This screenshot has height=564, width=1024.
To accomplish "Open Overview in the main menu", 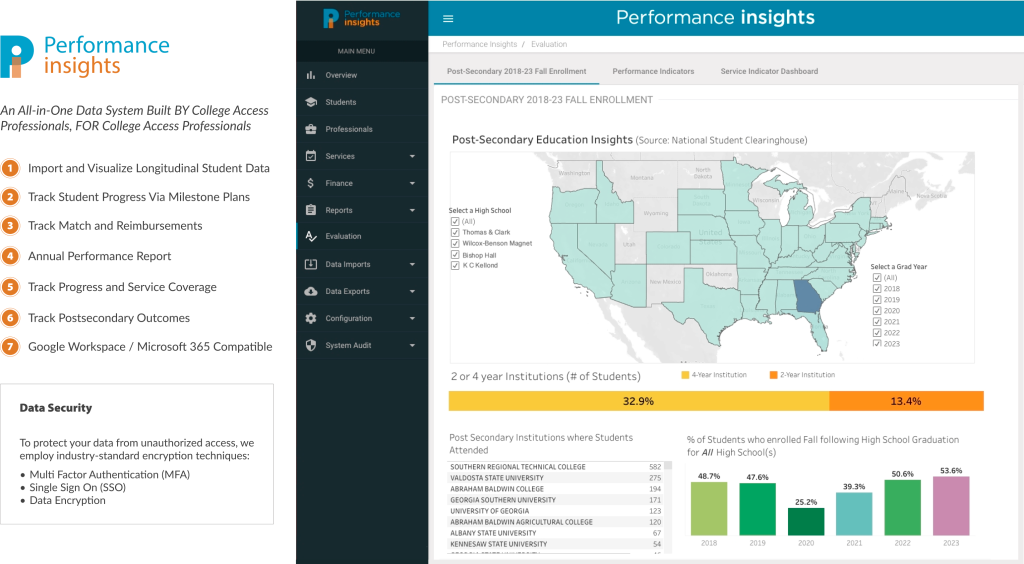I will [x=362, y=75].
